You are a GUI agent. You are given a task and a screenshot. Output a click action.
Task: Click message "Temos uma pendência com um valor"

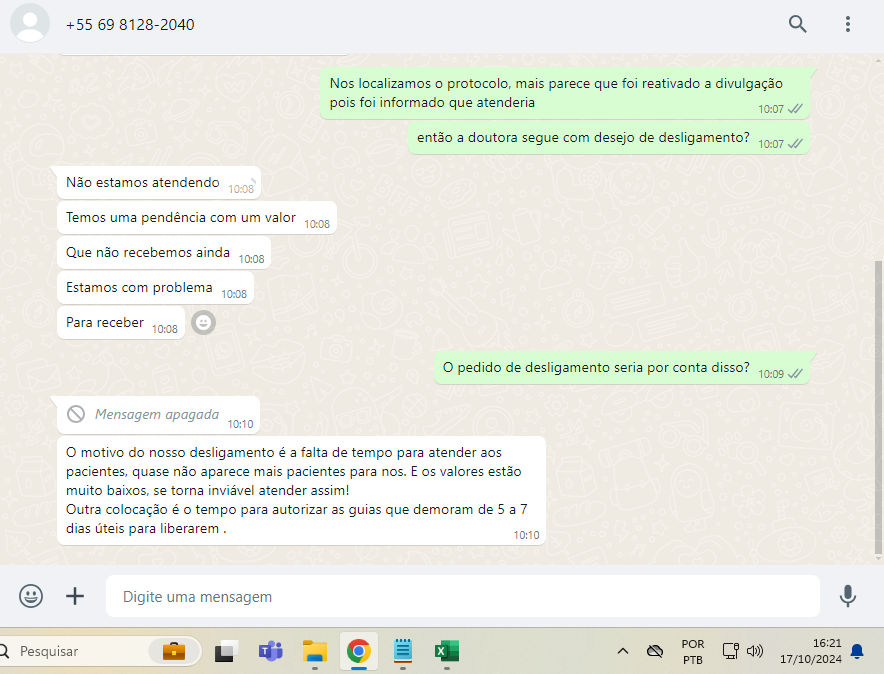coord(197,218)
